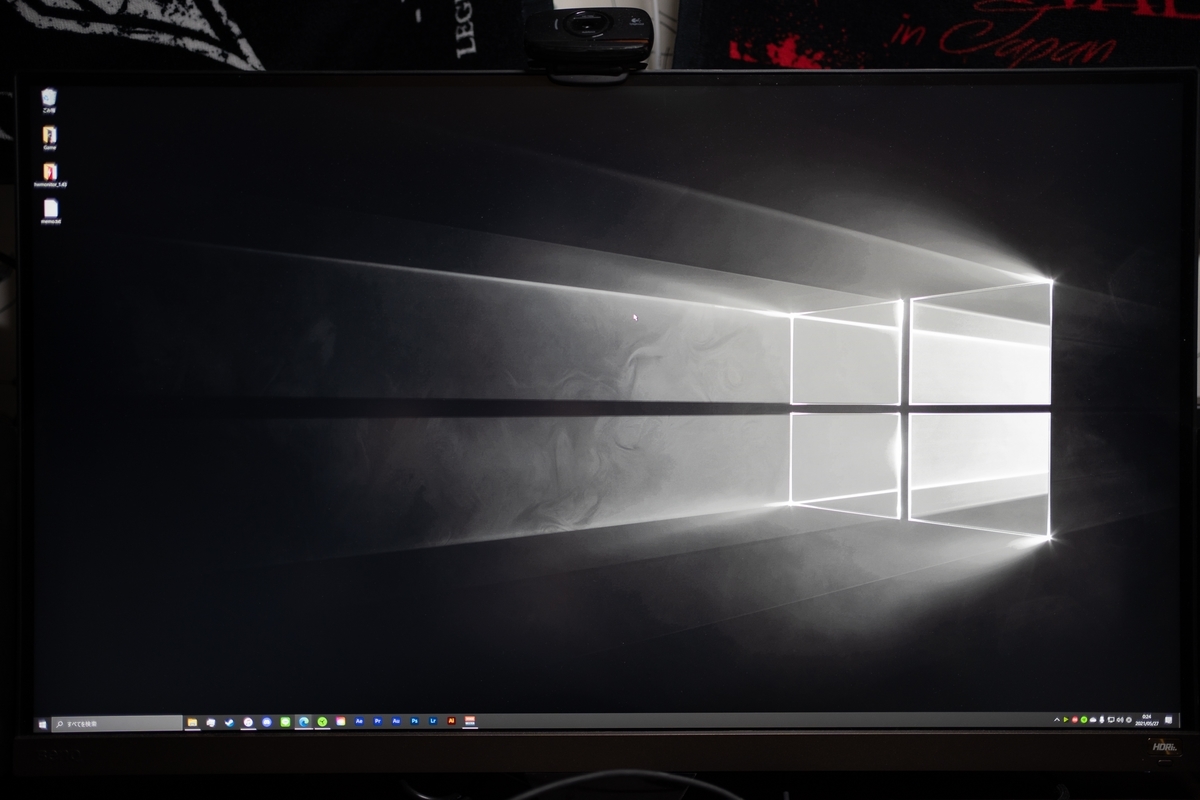Image resolution: width=1200 pixels, height=800 pixels.
Task: Select the memo.txt file on desktop
Action: tap(50, 211)
